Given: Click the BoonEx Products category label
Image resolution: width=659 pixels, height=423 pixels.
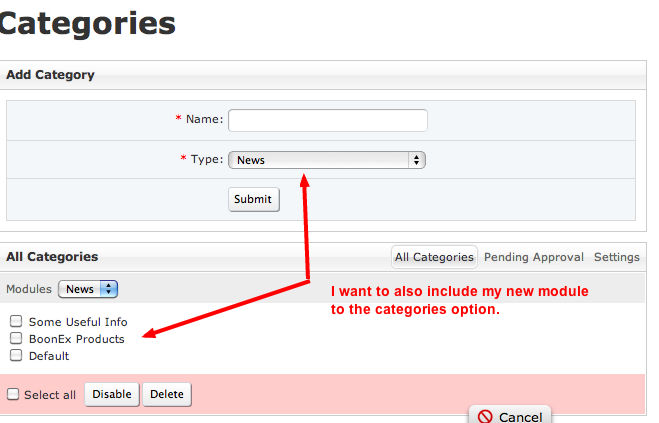Looking at the screenshot, I should pyautogui.click(x=77, y=338).
